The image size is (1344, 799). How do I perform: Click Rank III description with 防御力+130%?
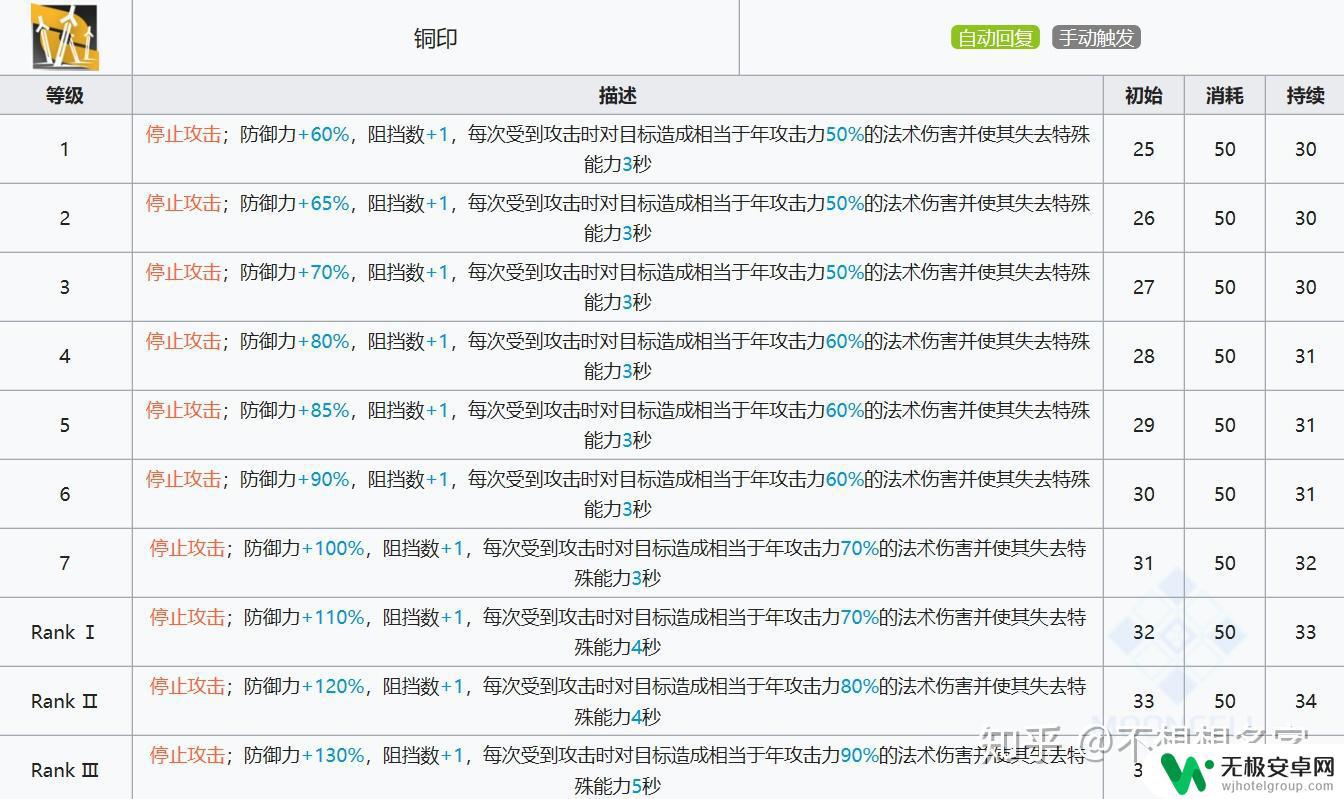(617, 770)
